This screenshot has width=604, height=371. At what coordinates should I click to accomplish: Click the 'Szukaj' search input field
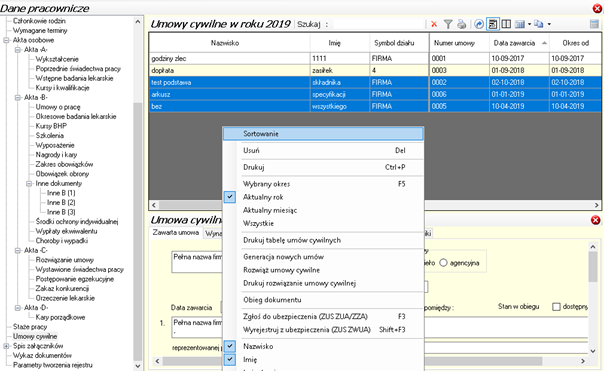click(379, 24)
